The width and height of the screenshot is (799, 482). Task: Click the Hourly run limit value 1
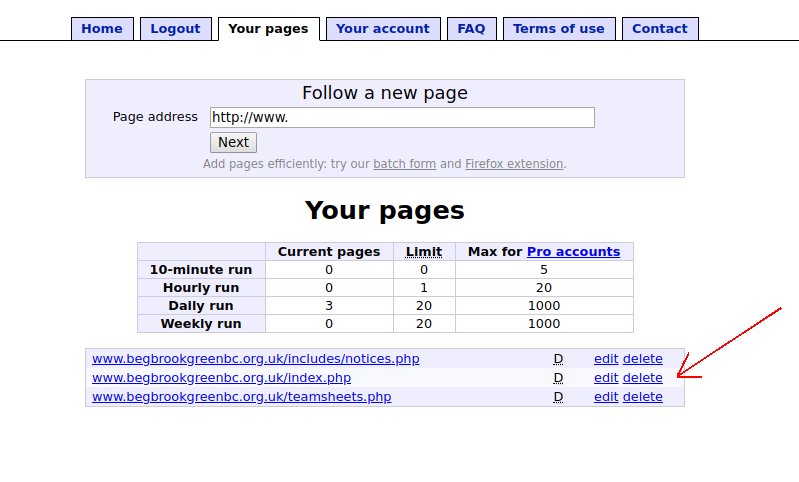(424, 288)
